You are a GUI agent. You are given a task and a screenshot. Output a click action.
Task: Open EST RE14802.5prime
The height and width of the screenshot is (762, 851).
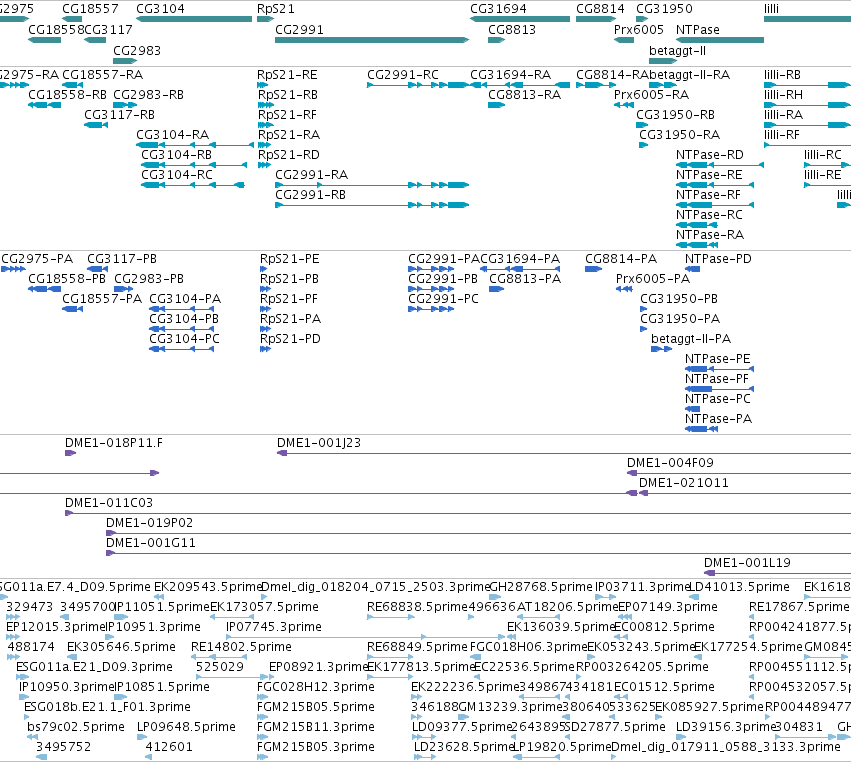pyautogui.click(x=242, y=646)
